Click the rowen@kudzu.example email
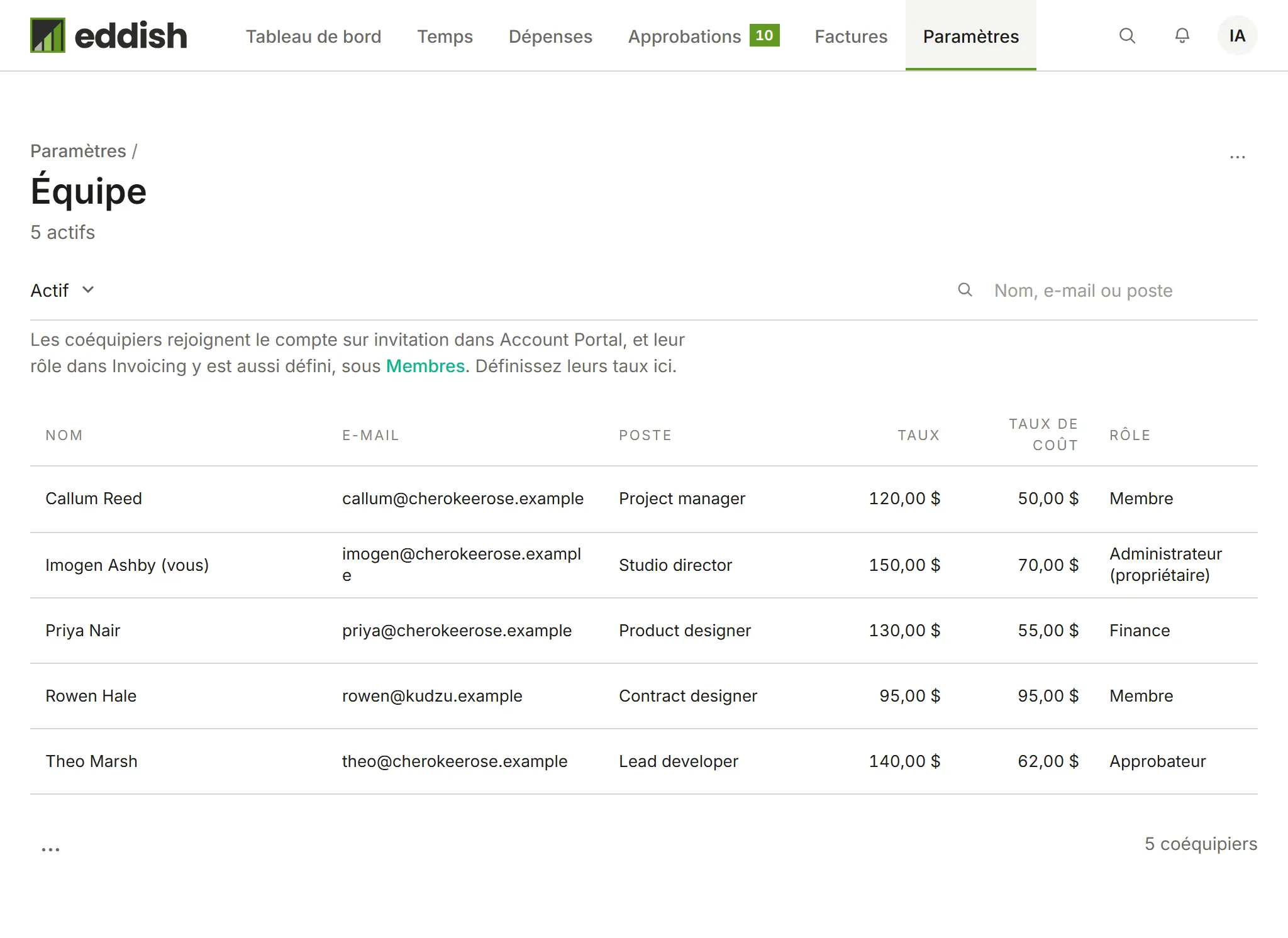Screen dimensions: 1288x938 432,696
